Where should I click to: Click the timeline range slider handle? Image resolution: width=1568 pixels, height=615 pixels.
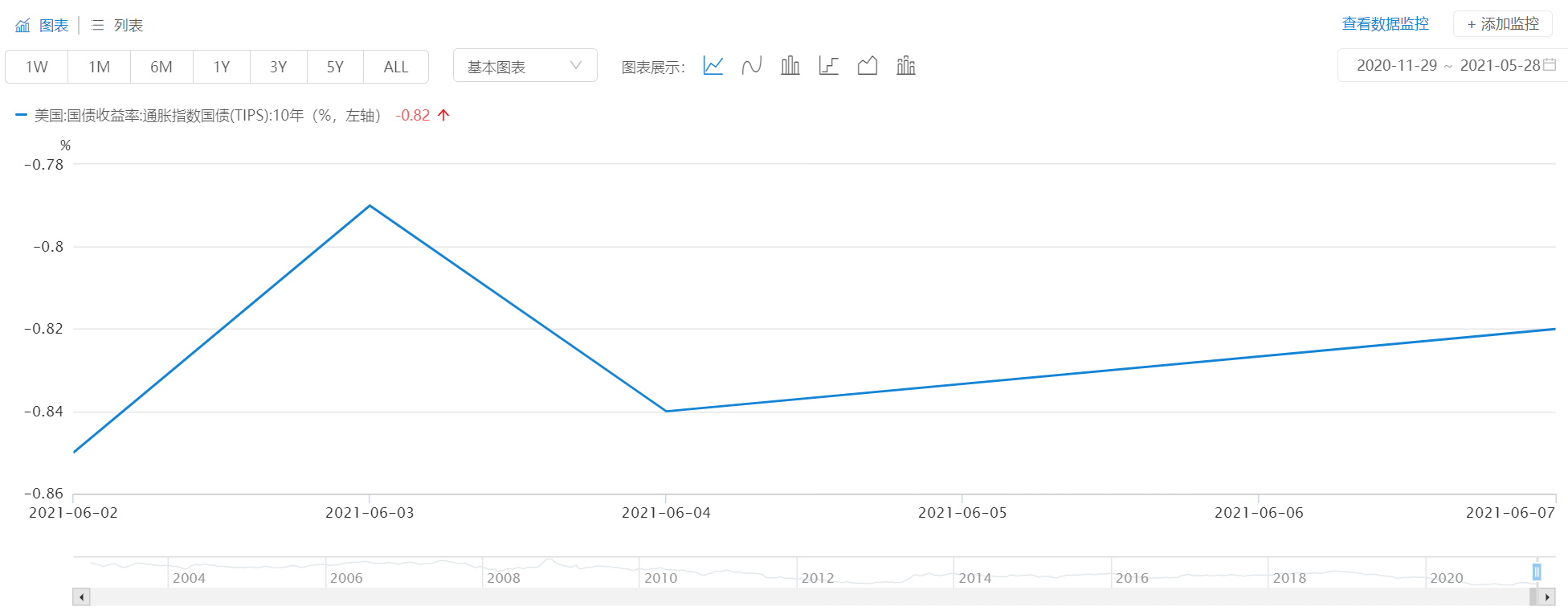click(x=1536, y=572)
